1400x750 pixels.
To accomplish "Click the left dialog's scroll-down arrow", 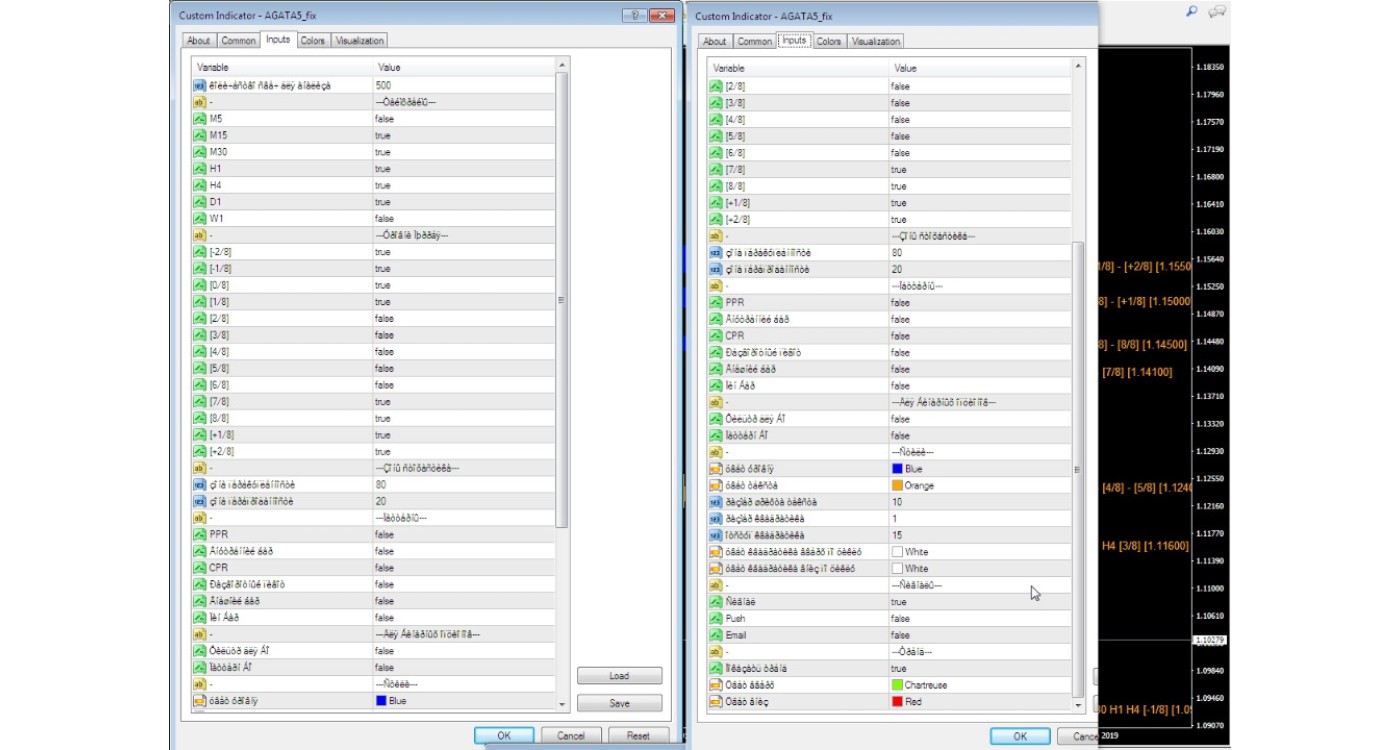I will click(562, 704).
